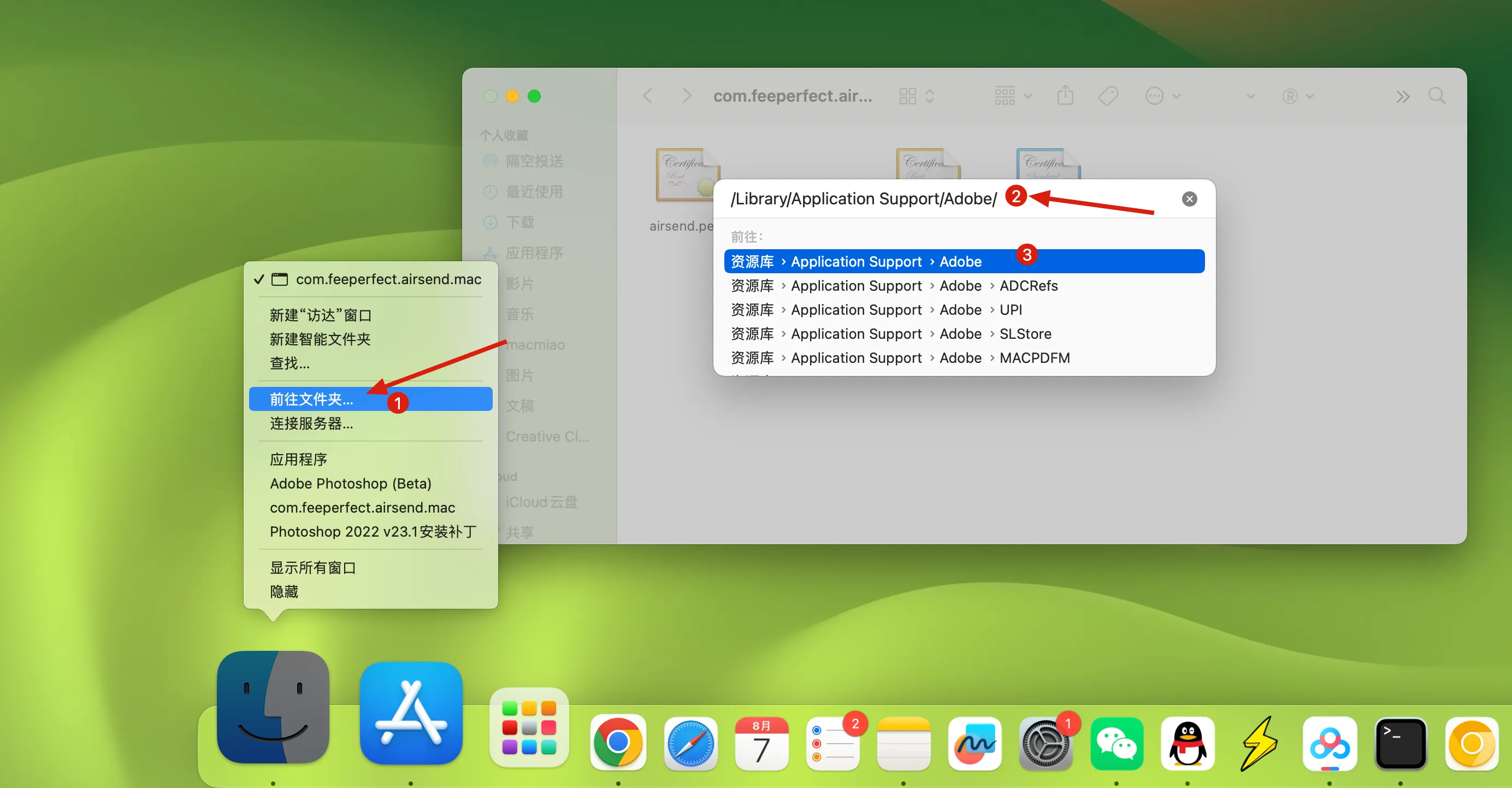Select the blue Standard certificate file
Viewport: 1512px width, 788px height.
[1048, 164]
